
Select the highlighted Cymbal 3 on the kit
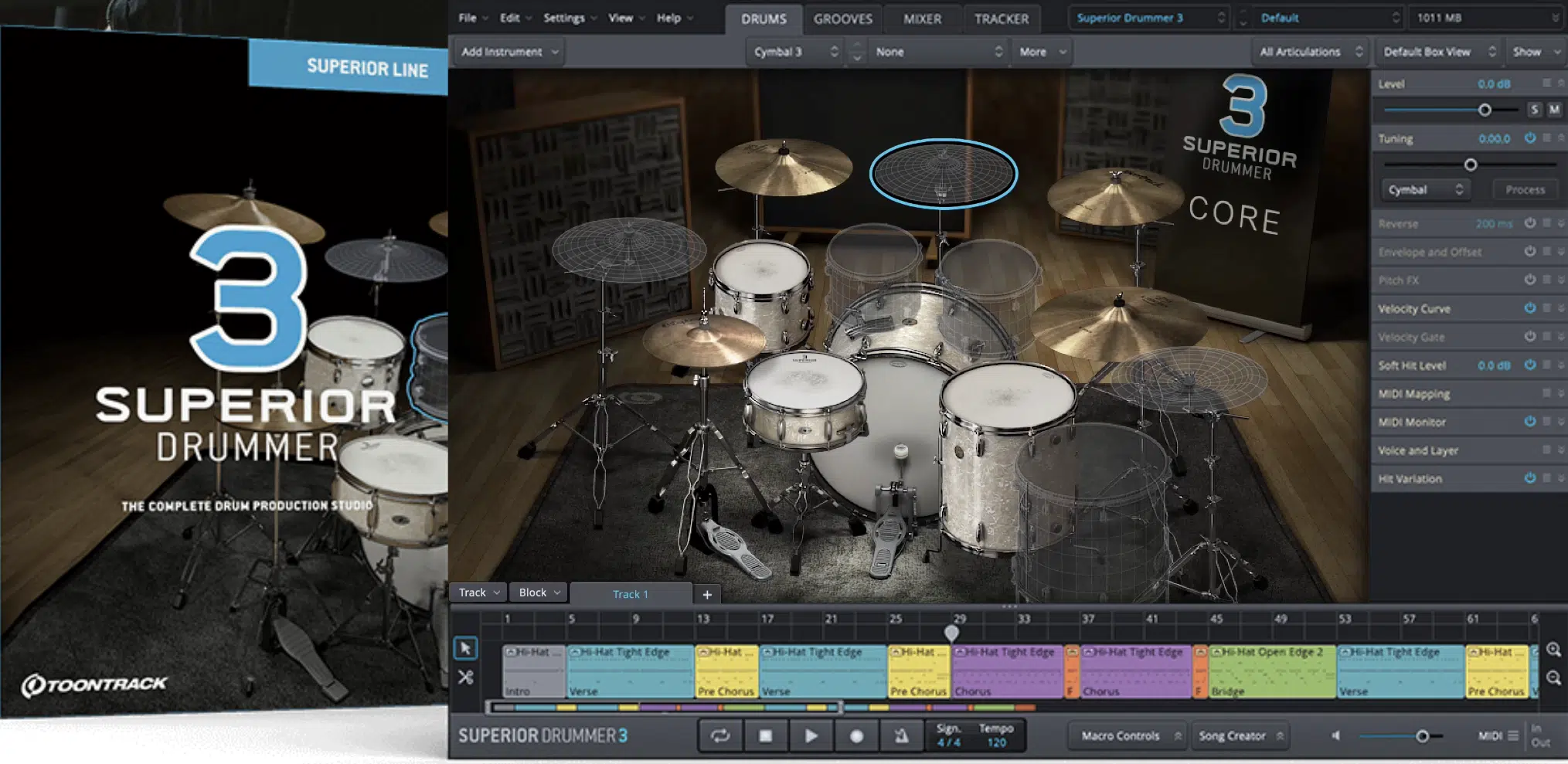coord(943,173)
